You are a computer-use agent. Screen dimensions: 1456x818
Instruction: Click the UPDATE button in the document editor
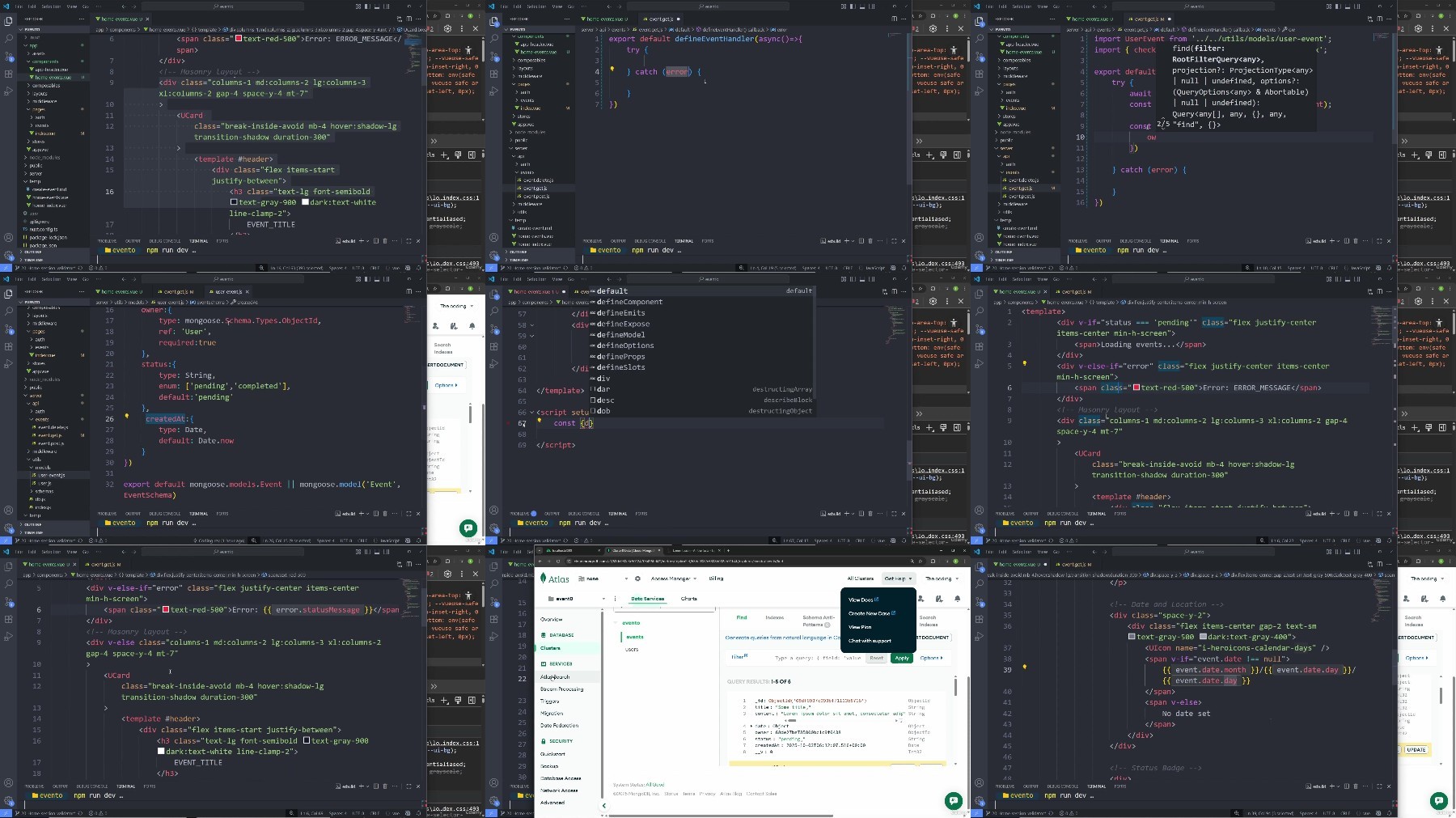click(x=1416, y=749)
